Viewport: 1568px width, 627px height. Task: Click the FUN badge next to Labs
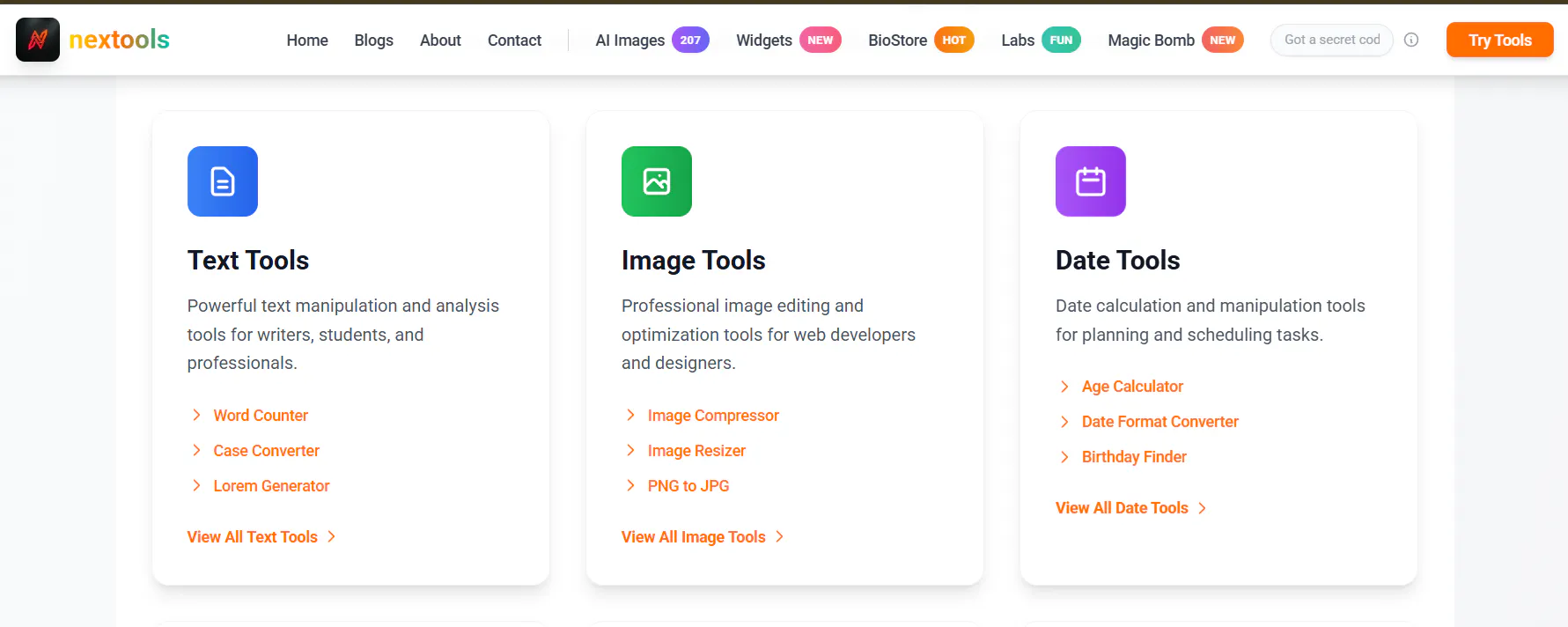1062,40
